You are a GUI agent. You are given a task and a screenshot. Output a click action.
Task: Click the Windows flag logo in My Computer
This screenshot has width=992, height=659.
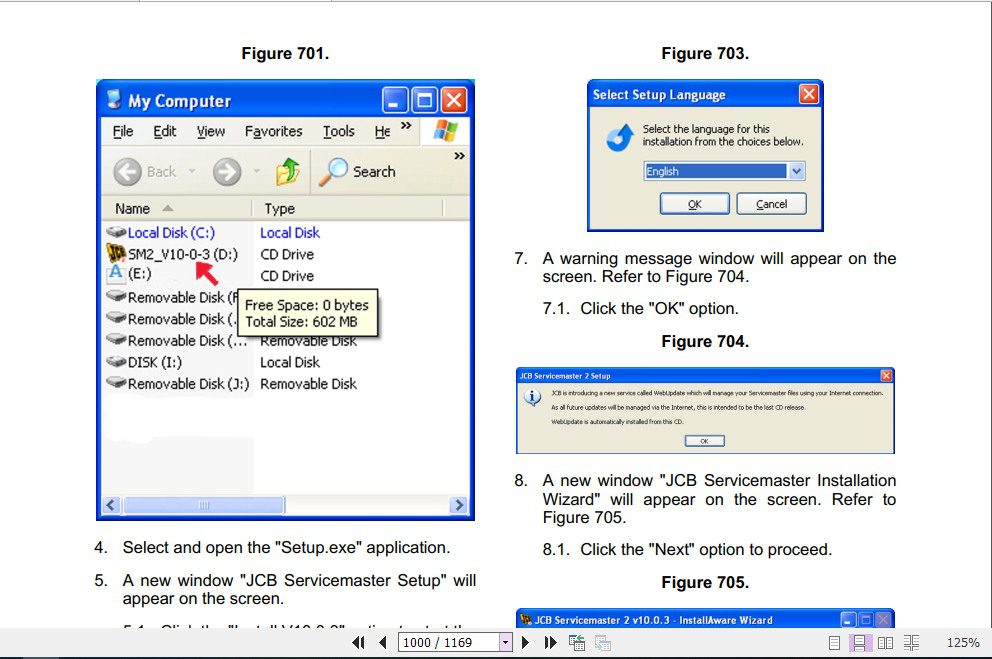(x=445, y=131)
